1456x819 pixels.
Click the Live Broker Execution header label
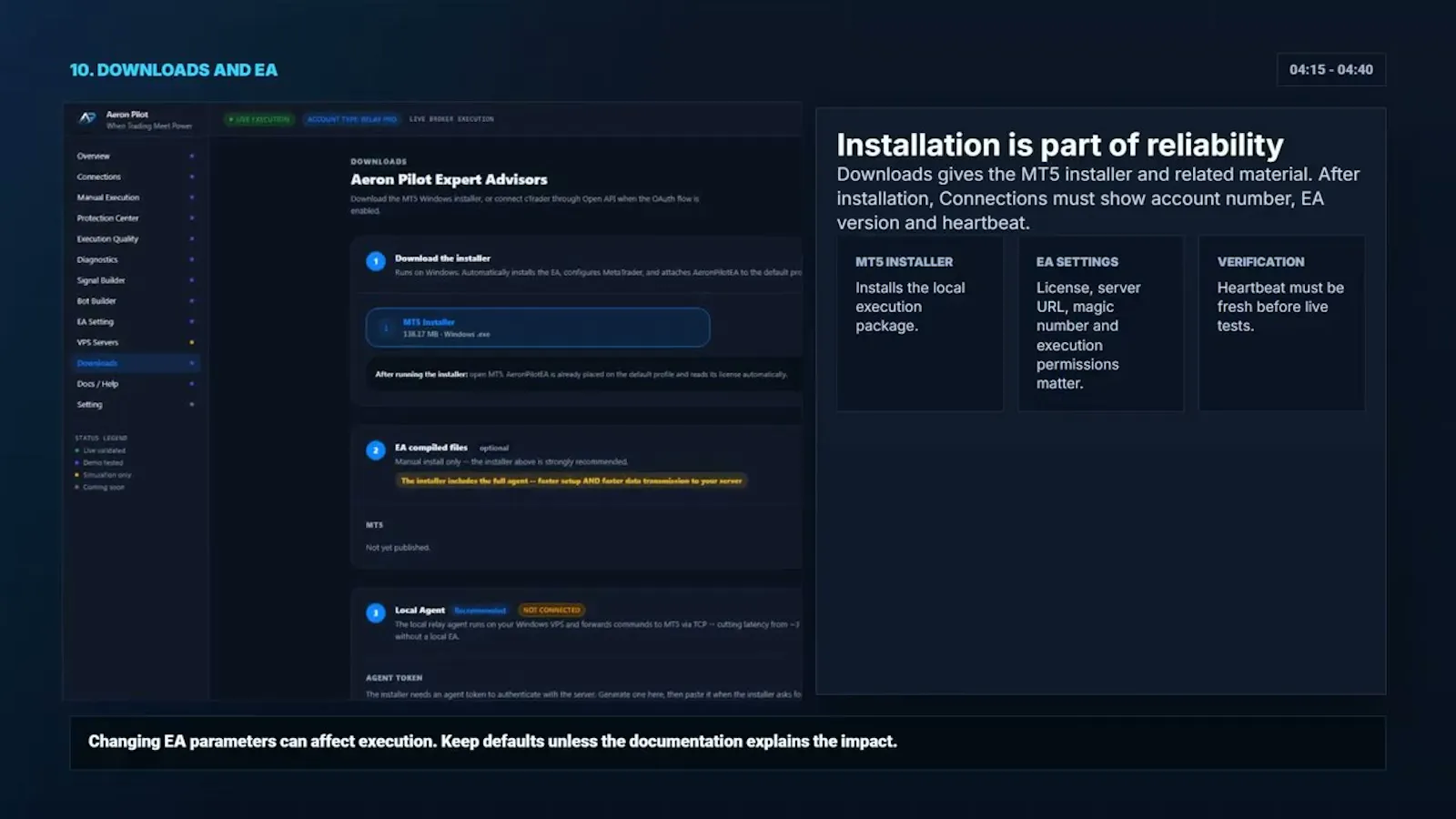point(451,119)
